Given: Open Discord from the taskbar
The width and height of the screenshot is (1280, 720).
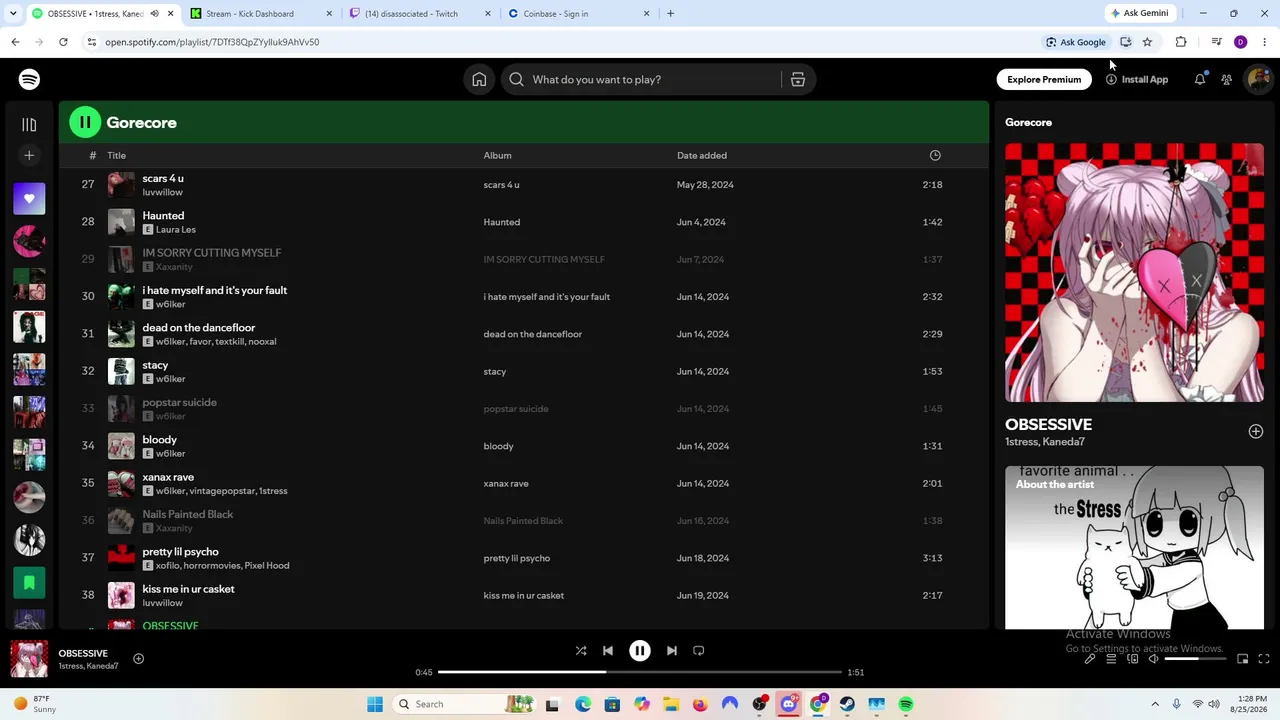Looking at the screenshot, I should (x=788, y=704).
